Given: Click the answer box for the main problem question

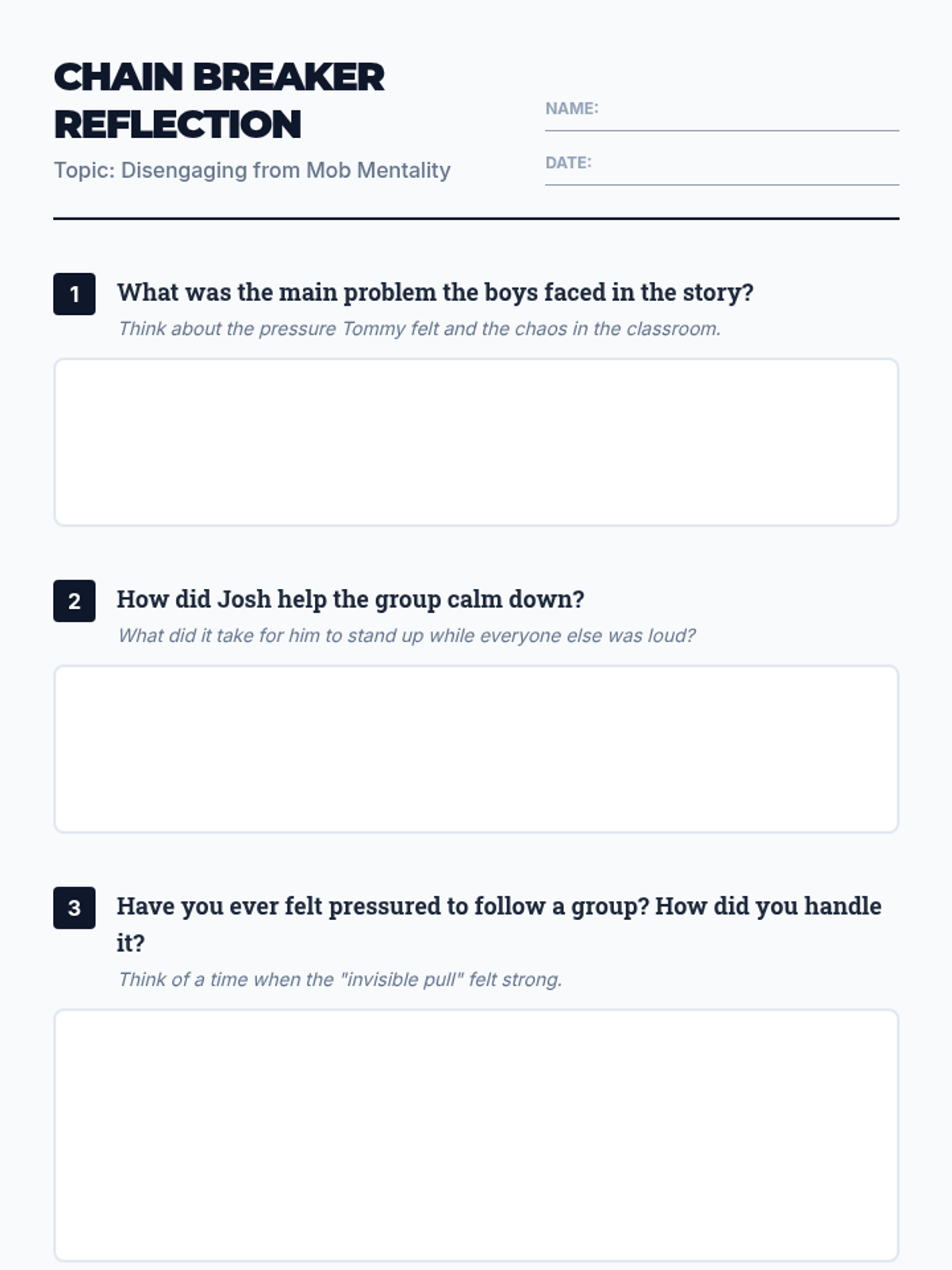Looking at the screenshot, I should (476, 442).
